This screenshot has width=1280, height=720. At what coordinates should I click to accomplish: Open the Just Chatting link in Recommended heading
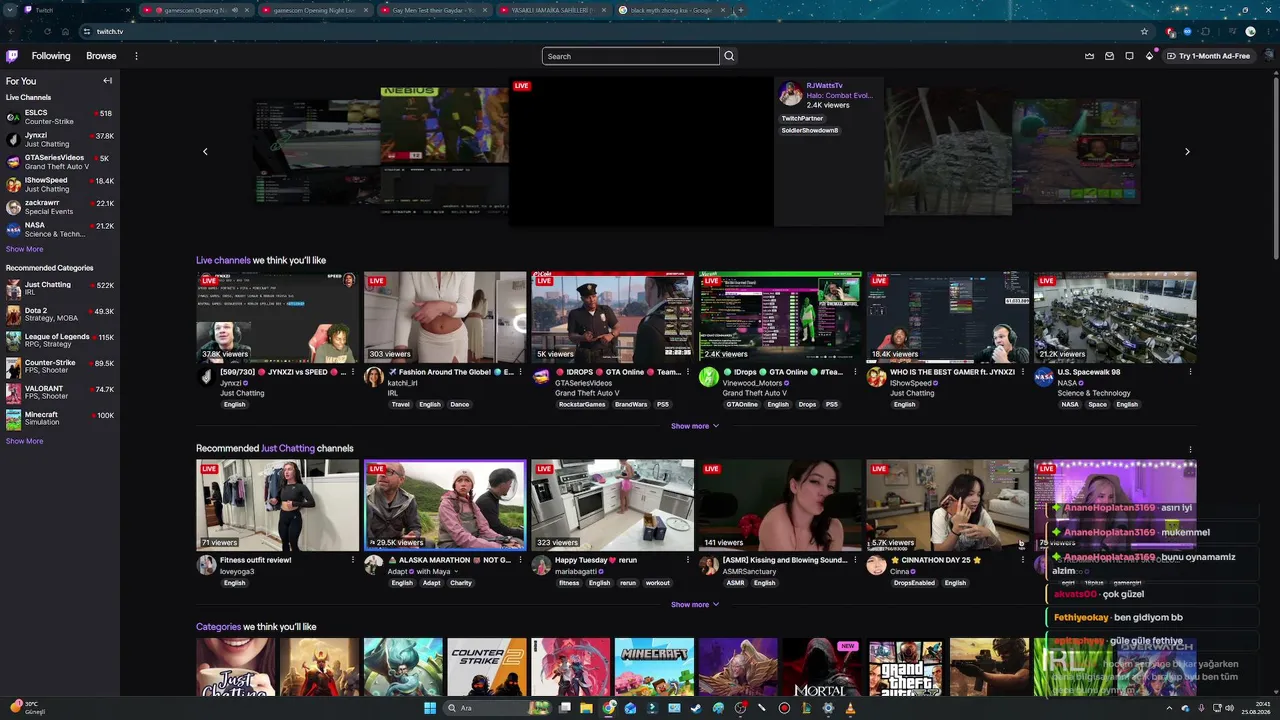click(288, 449)
